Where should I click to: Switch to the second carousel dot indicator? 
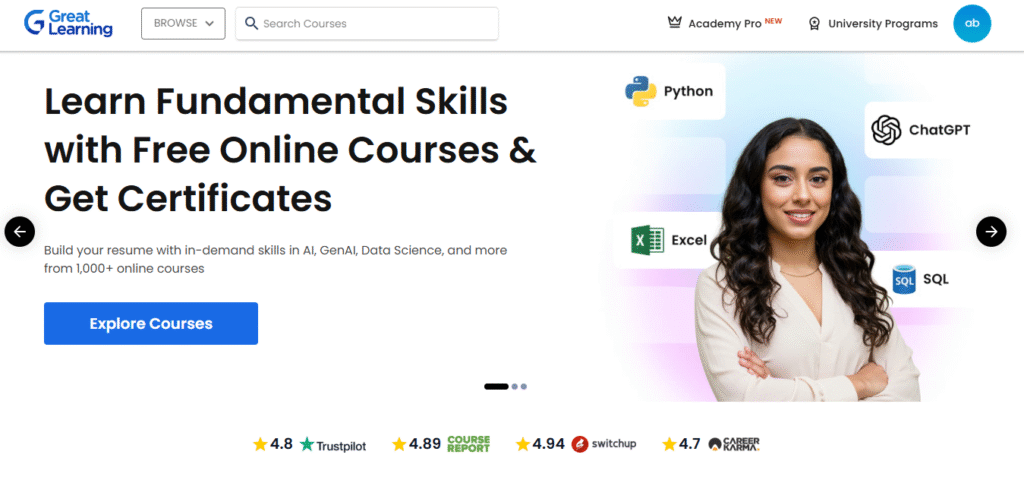515,386
